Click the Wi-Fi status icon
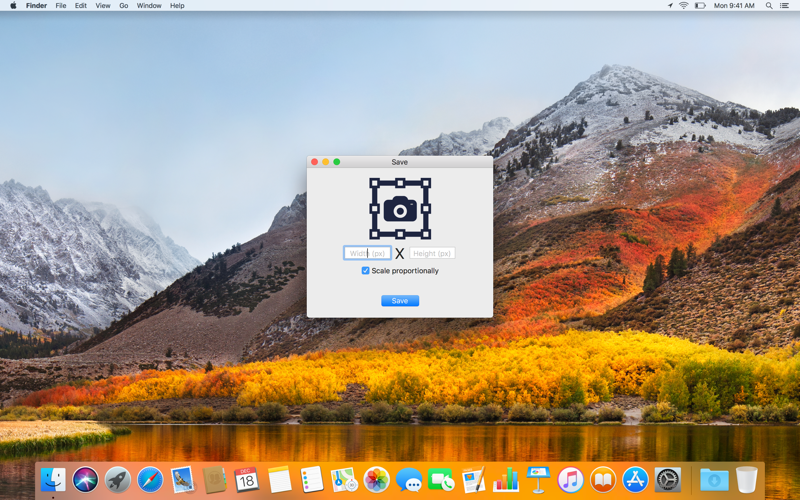This screenshot has width=800, height=500. (x=684, y=6)
